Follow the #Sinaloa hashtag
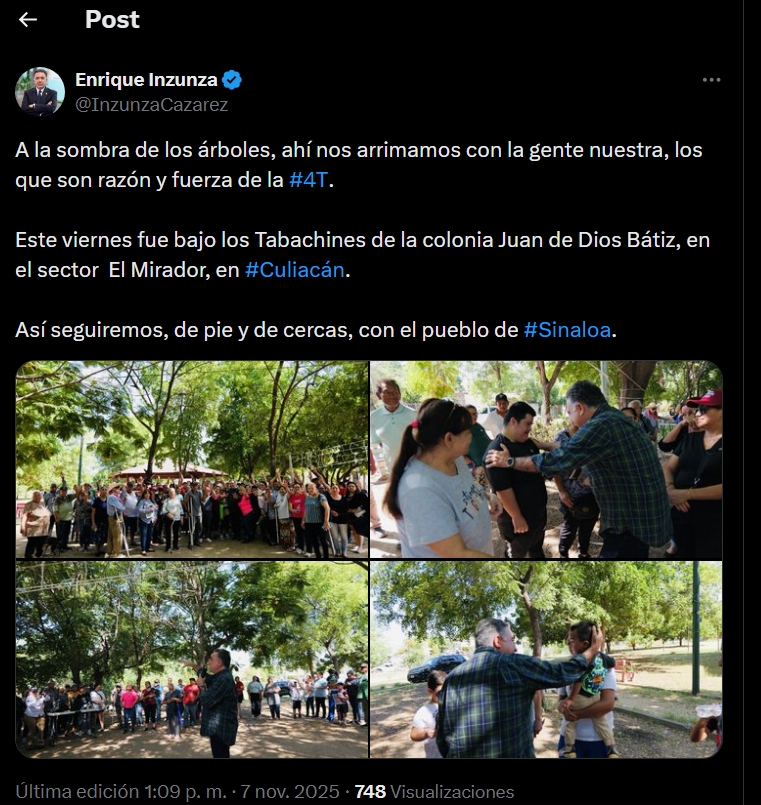The image size is (761, 805). pos(567,330)
